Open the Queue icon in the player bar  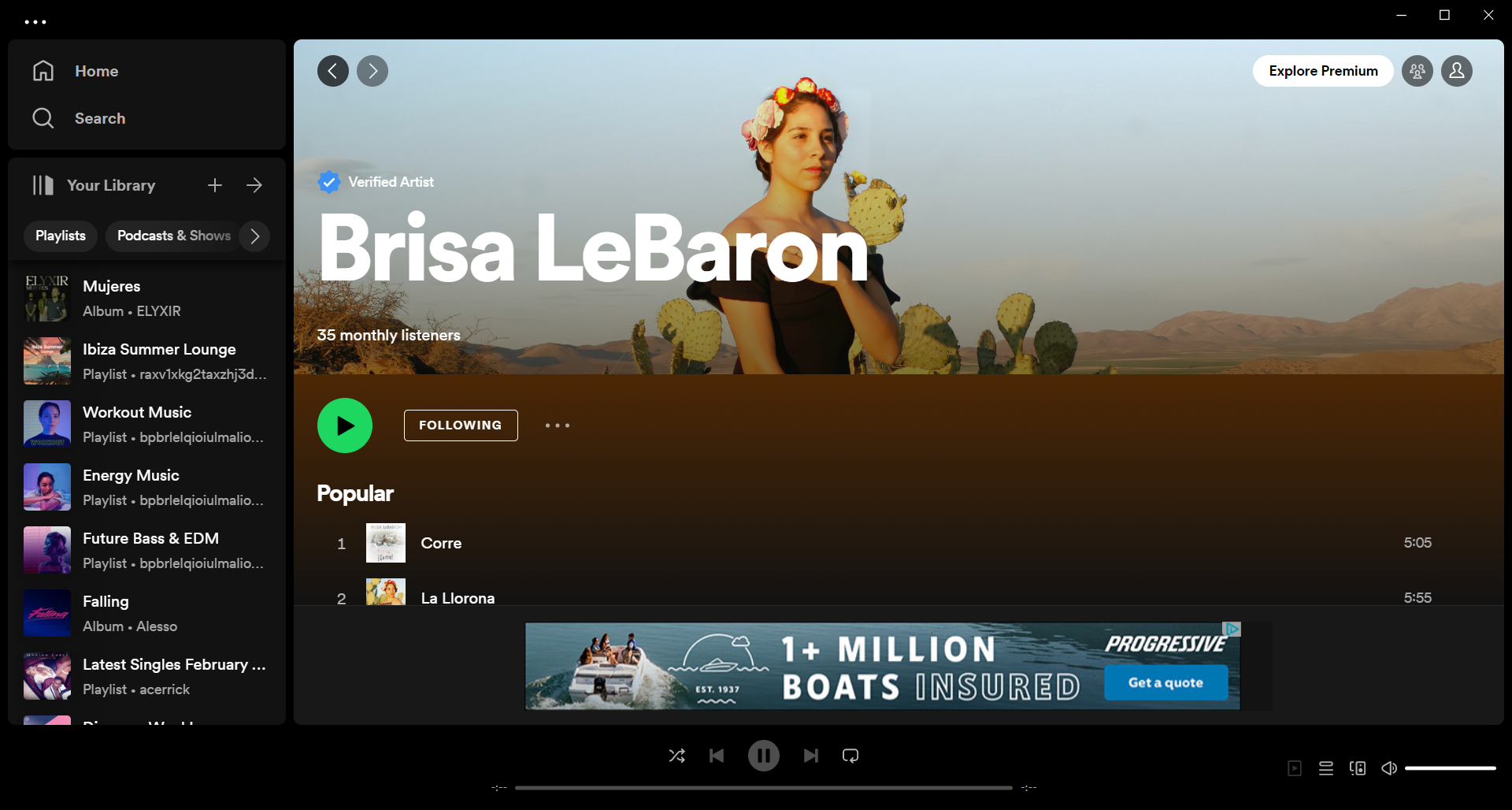1326,768
